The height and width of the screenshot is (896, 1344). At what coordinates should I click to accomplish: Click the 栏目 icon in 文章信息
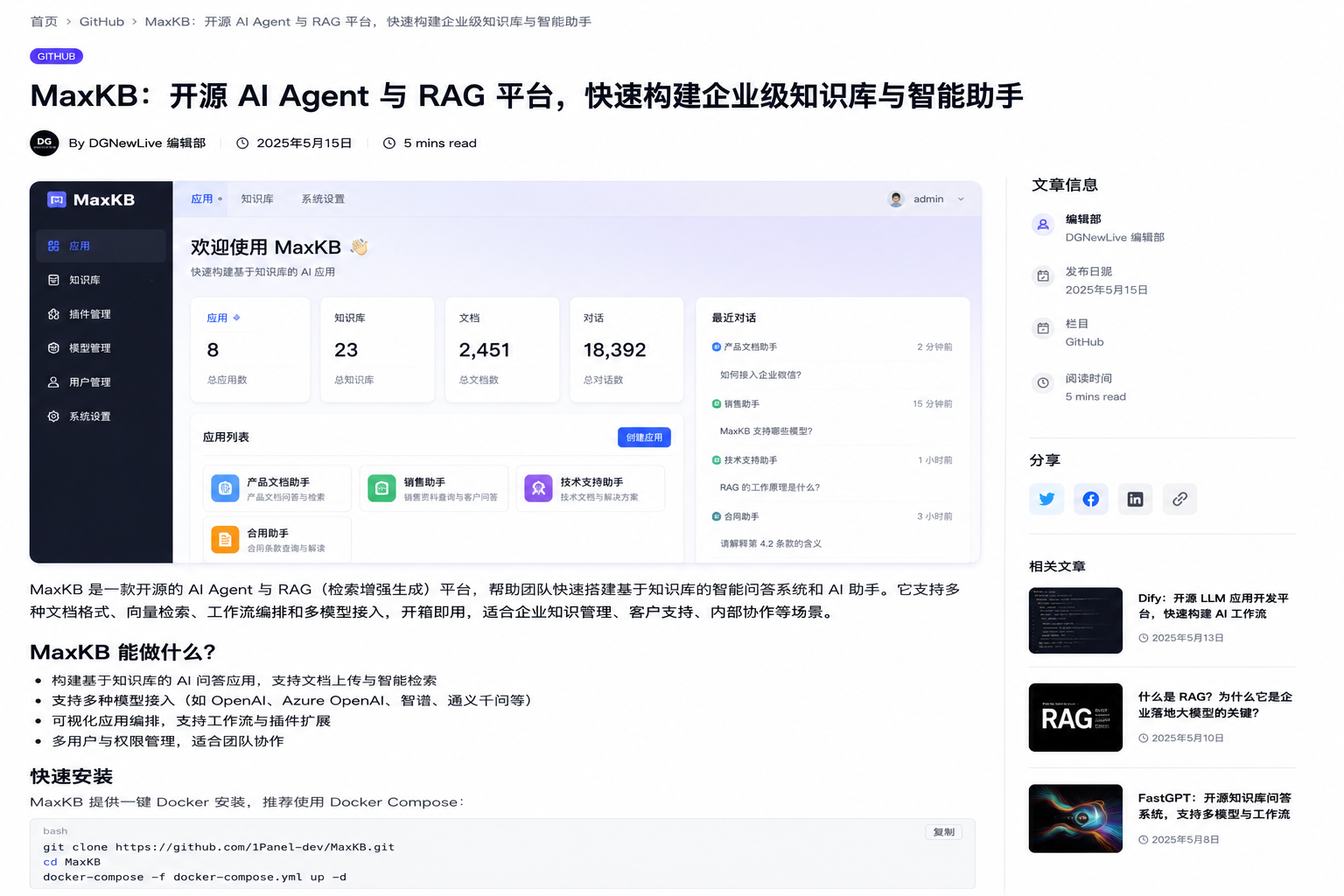[1043, 329]
